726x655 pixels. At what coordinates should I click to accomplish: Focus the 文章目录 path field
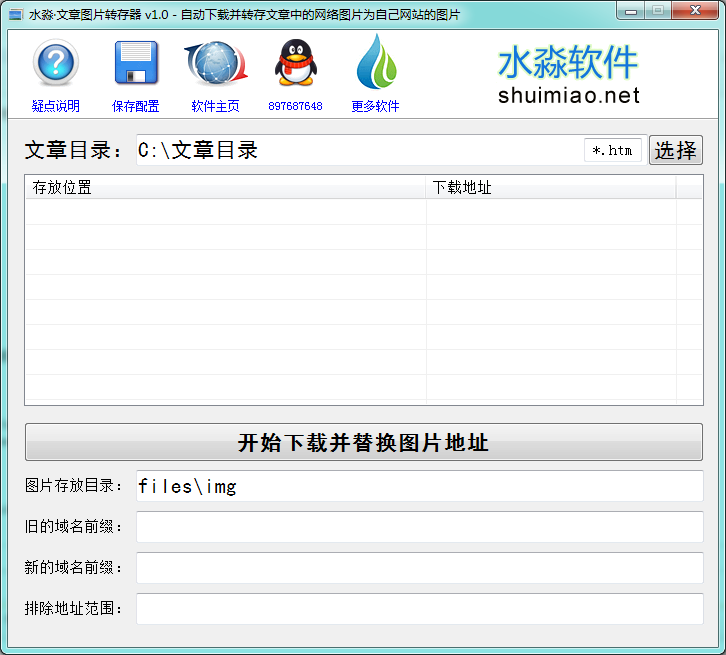359,150
